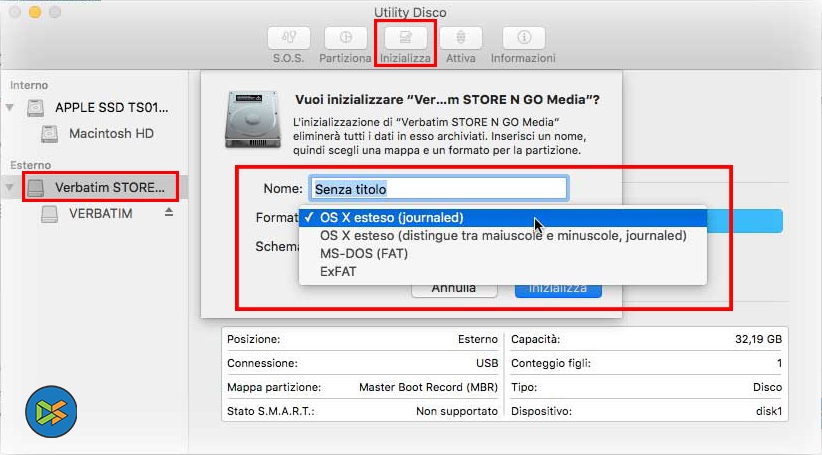Choose OS X esteso (journaled) format
The image size is (822, 455).
pos(391,217)
